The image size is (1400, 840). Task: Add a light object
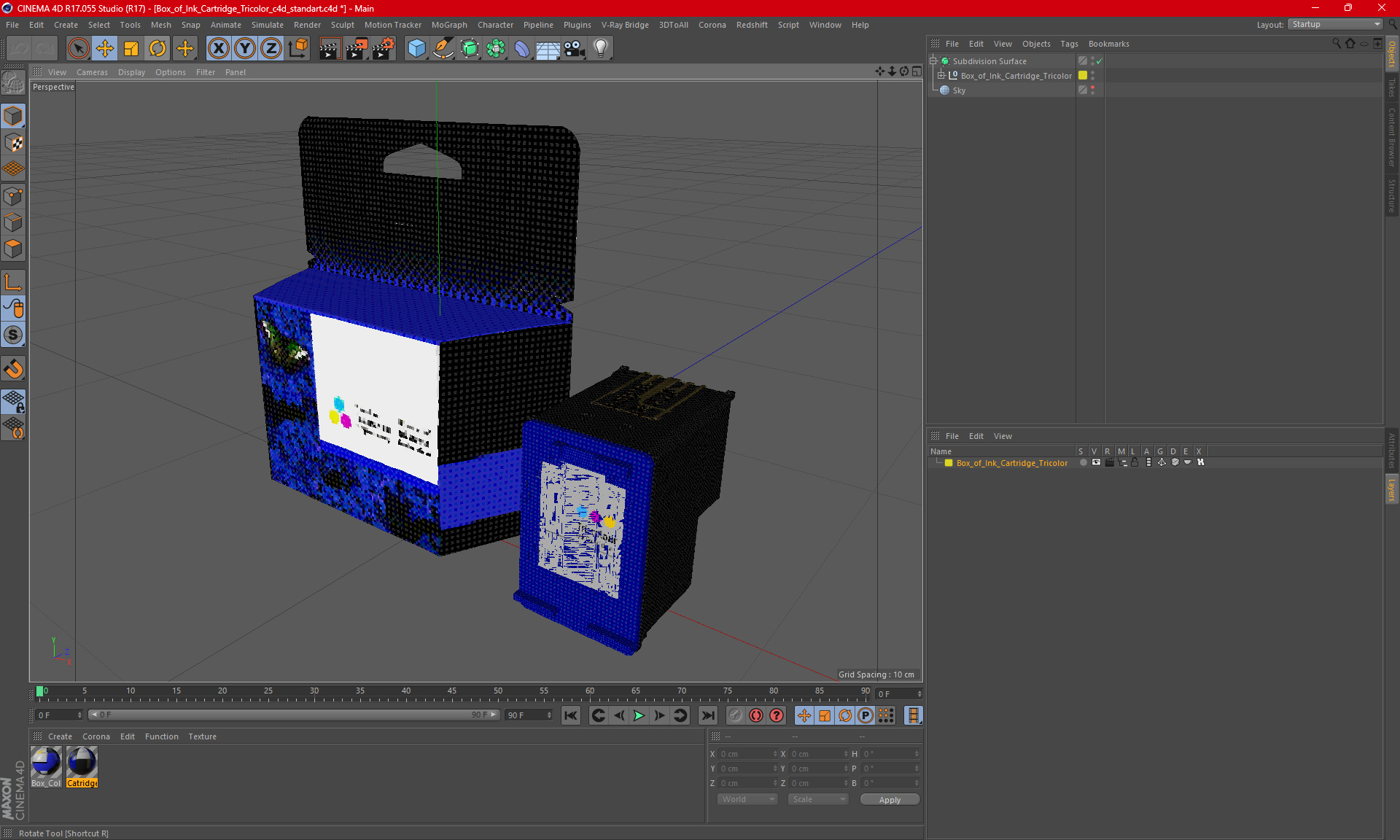pyautogui.click(x=600, y=48)
